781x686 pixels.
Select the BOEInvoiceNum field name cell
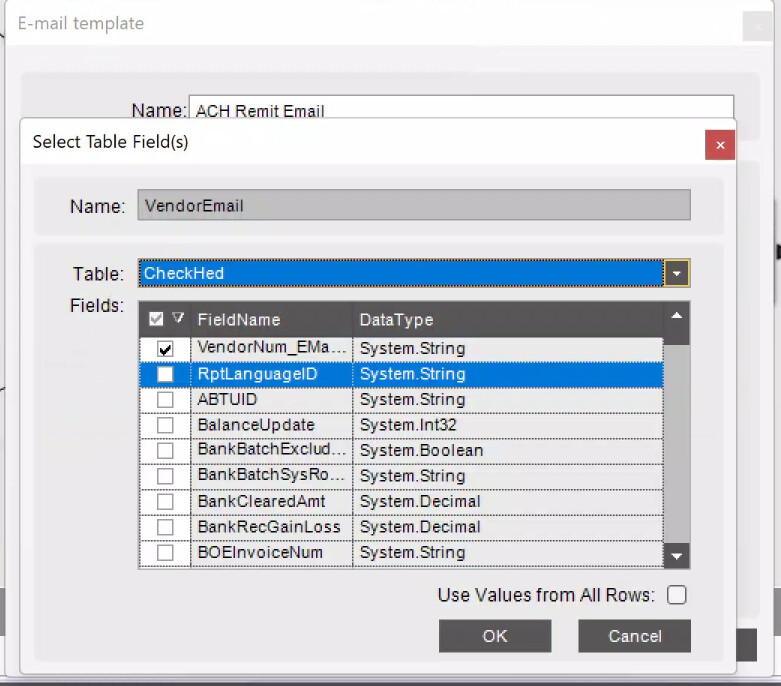[x=271, y=552]
